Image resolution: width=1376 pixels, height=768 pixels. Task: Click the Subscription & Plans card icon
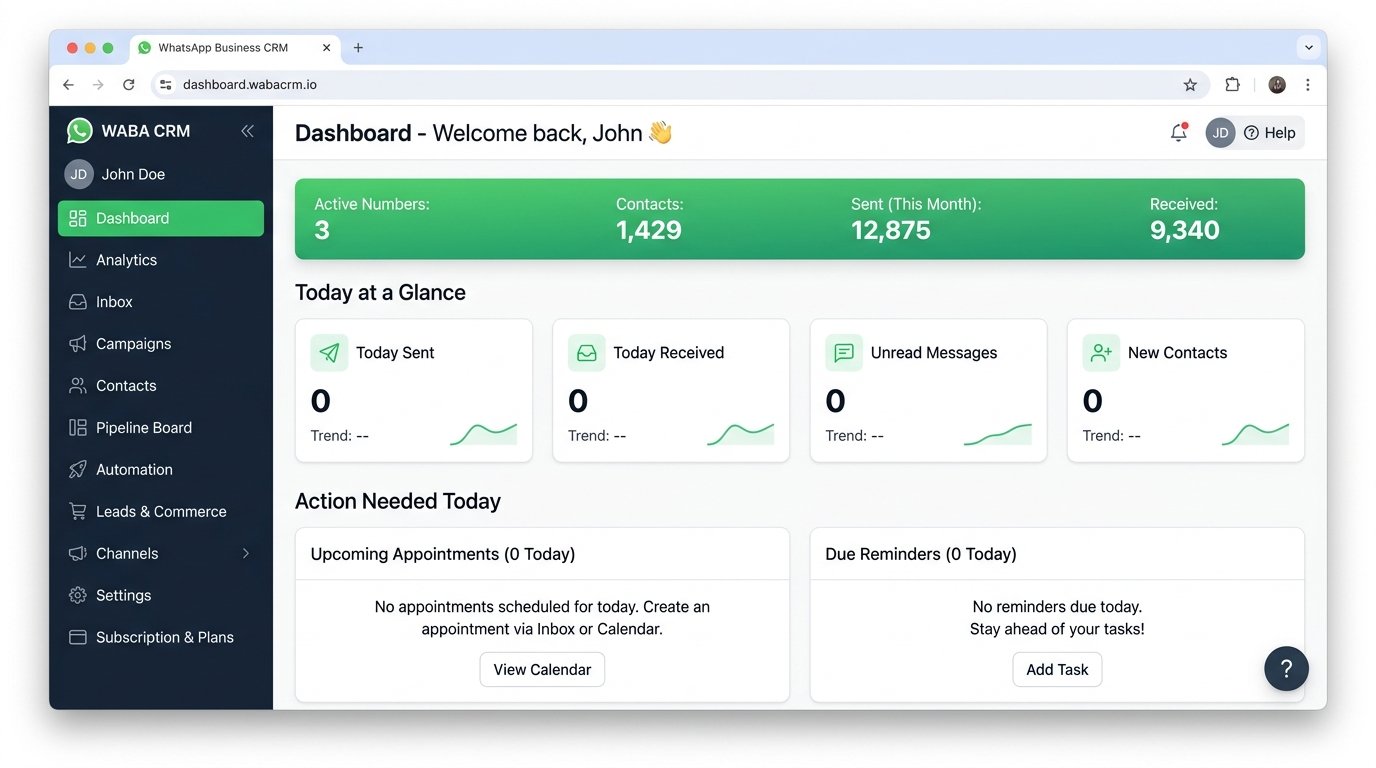(77, 638)
